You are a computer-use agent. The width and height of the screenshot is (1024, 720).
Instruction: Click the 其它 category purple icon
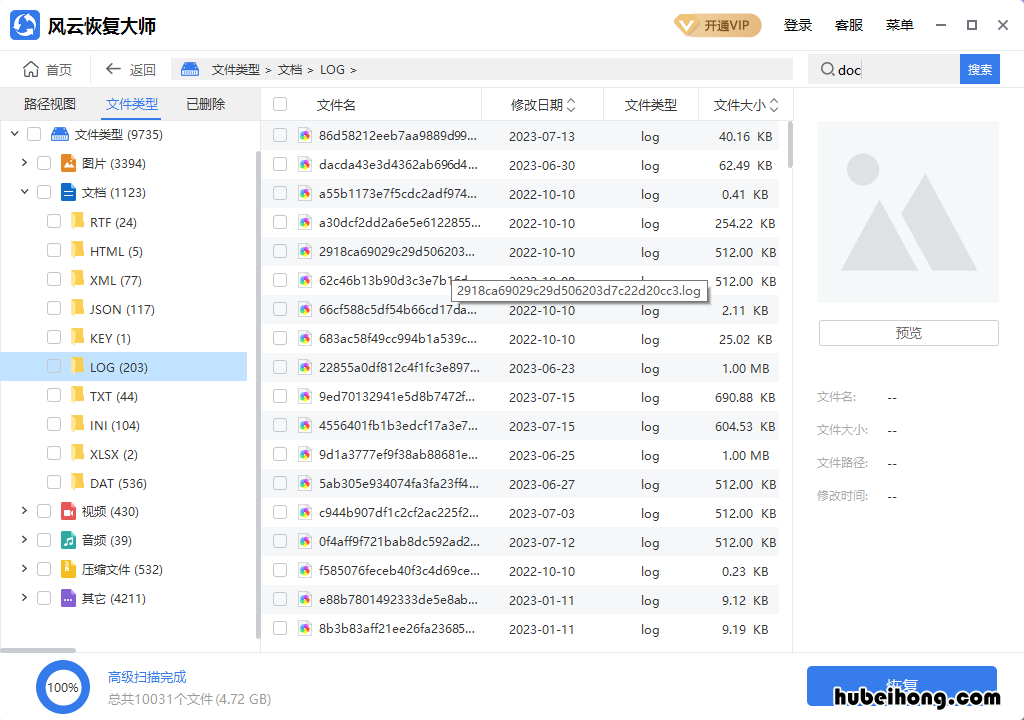pos(69,598)
